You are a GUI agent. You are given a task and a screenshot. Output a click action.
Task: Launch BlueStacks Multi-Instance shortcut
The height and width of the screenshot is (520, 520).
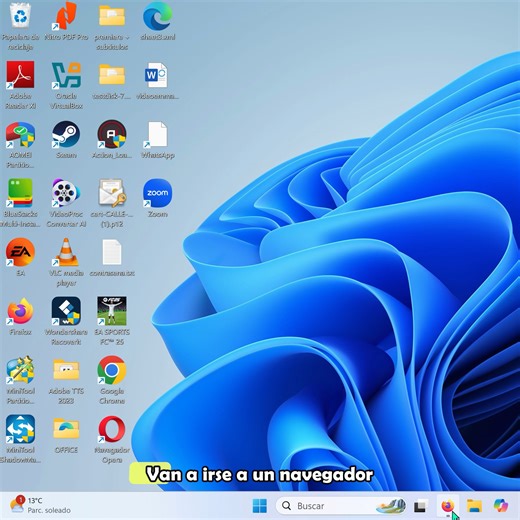(x=20, y=193)
